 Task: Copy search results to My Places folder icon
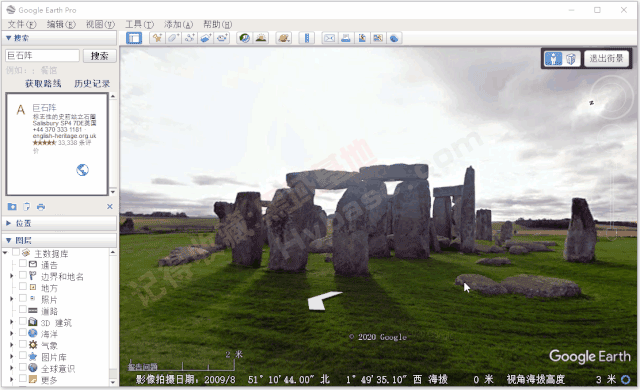click(x=12, y=207)
